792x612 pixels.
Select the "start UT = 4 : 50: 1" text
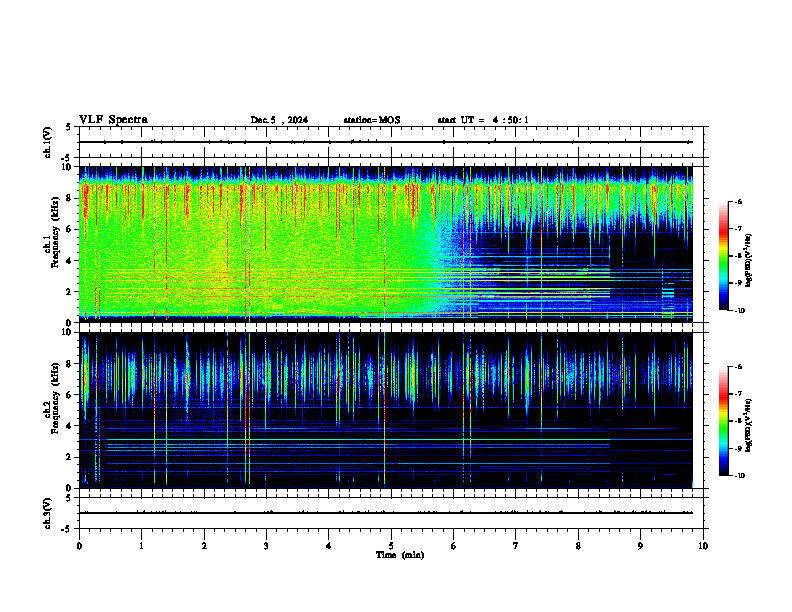tap(483, 120)
